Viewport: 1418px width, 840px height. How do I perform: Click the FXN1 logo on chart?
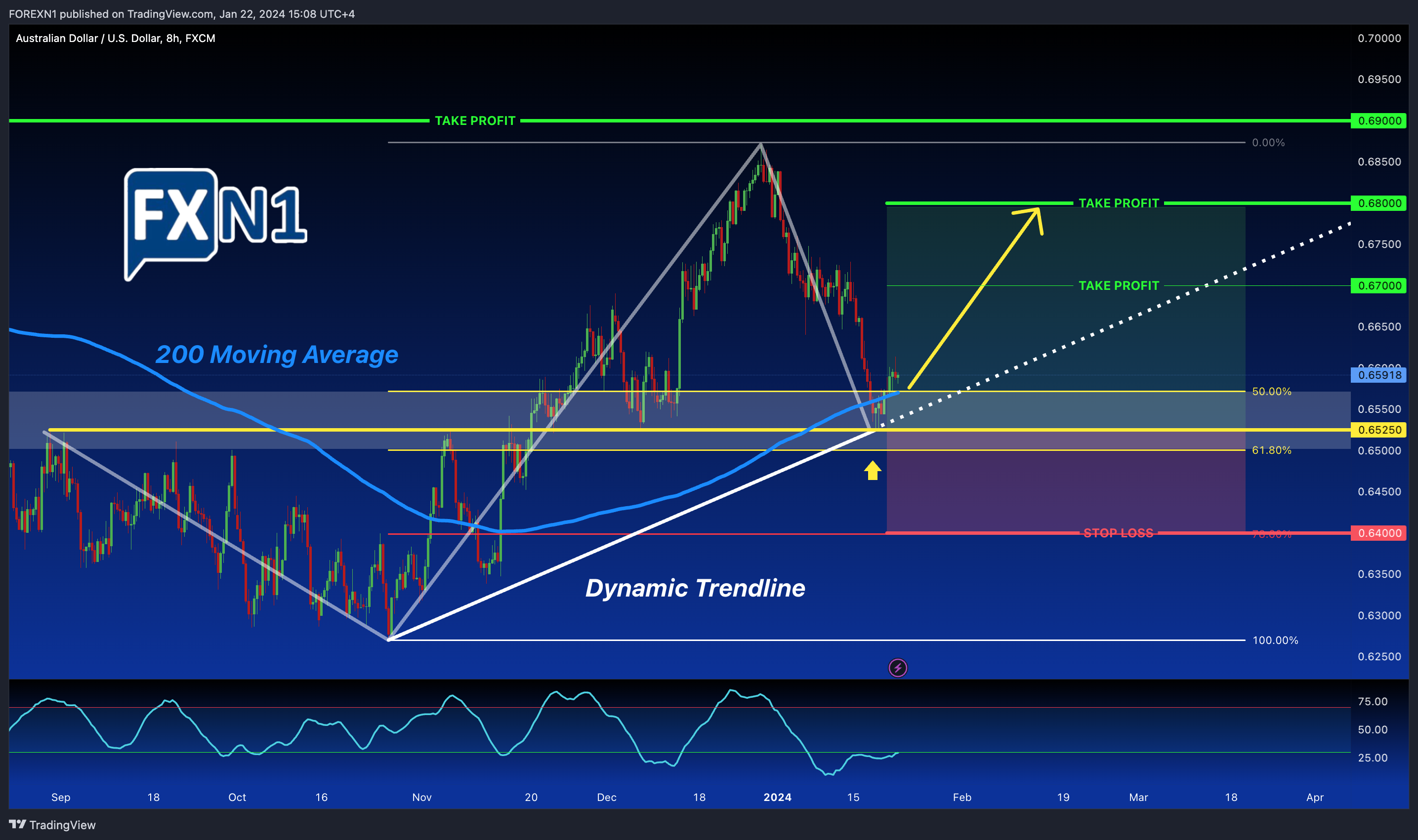[x=215, y=224]
